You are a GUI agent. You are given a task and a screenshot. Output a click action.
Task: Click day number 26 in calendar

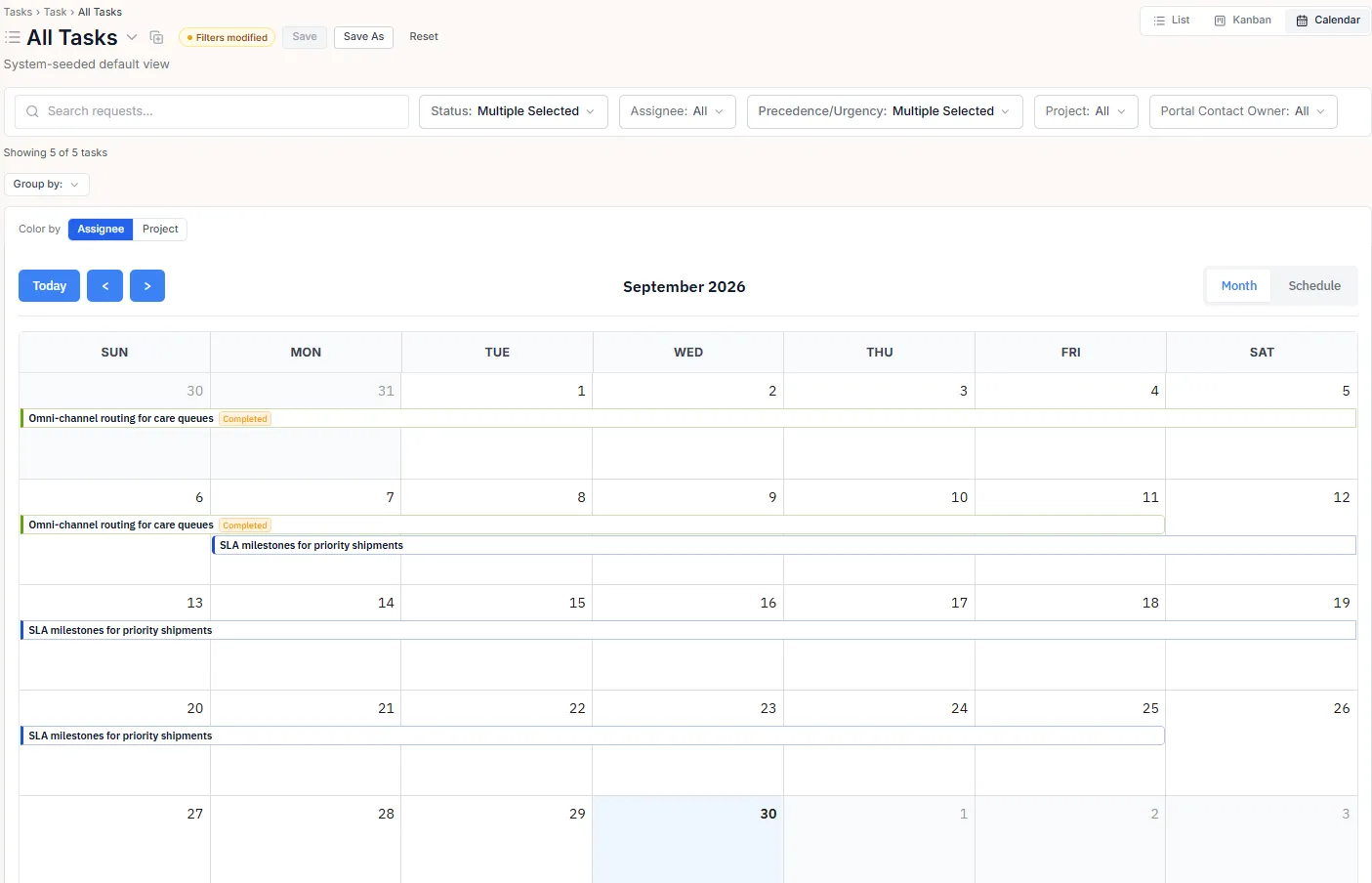tap(1342, 708)
